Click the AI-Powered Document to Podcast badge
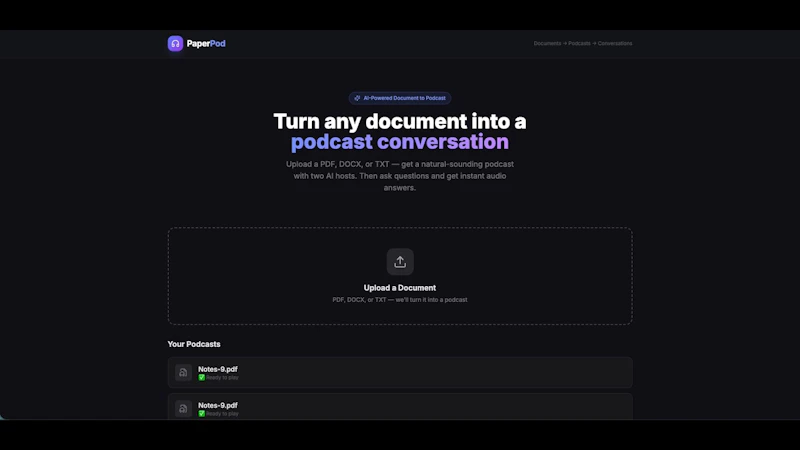The height and width of the screenshot is (450, 800). (x=400, y=98)
